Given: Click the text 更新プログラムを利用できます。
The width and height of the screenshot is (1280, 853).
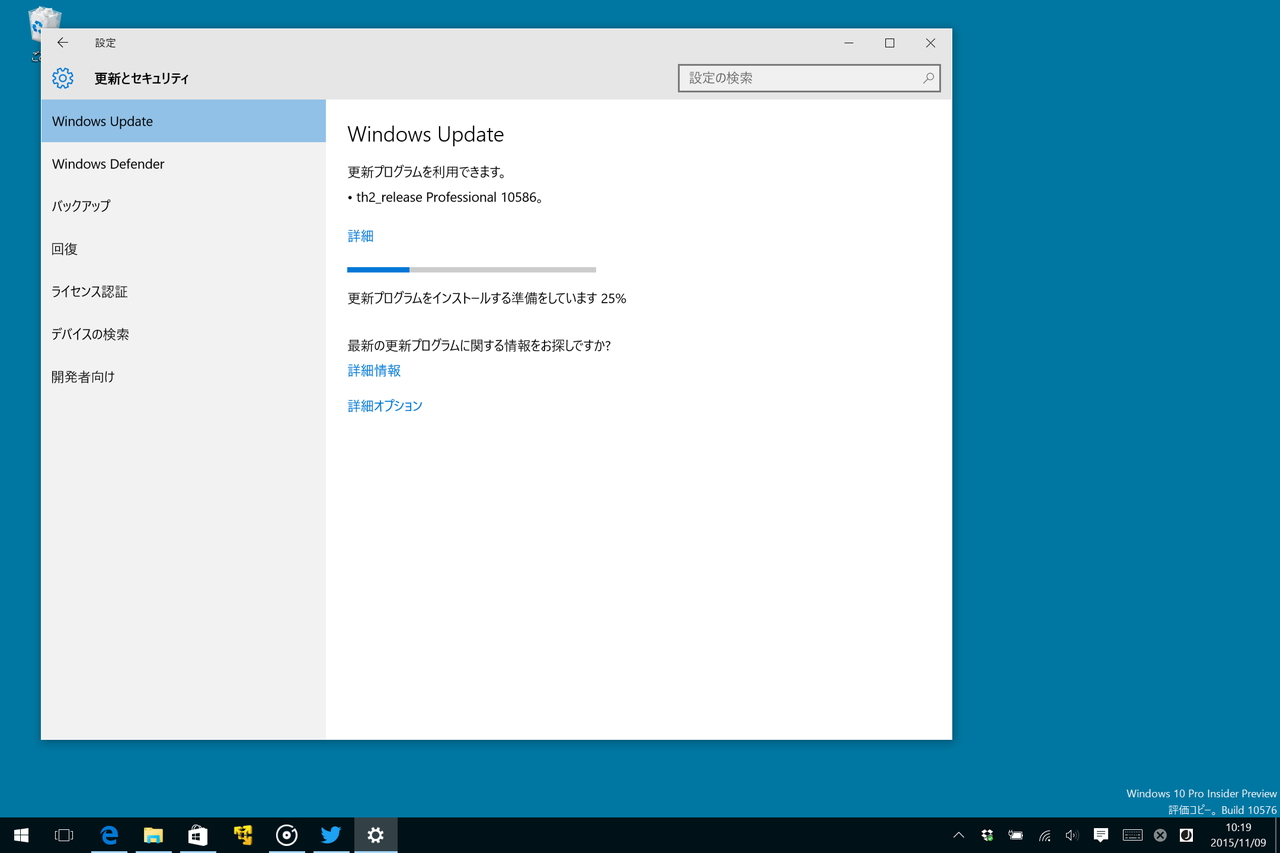Looking at the screenshot, I should (427, 172).
